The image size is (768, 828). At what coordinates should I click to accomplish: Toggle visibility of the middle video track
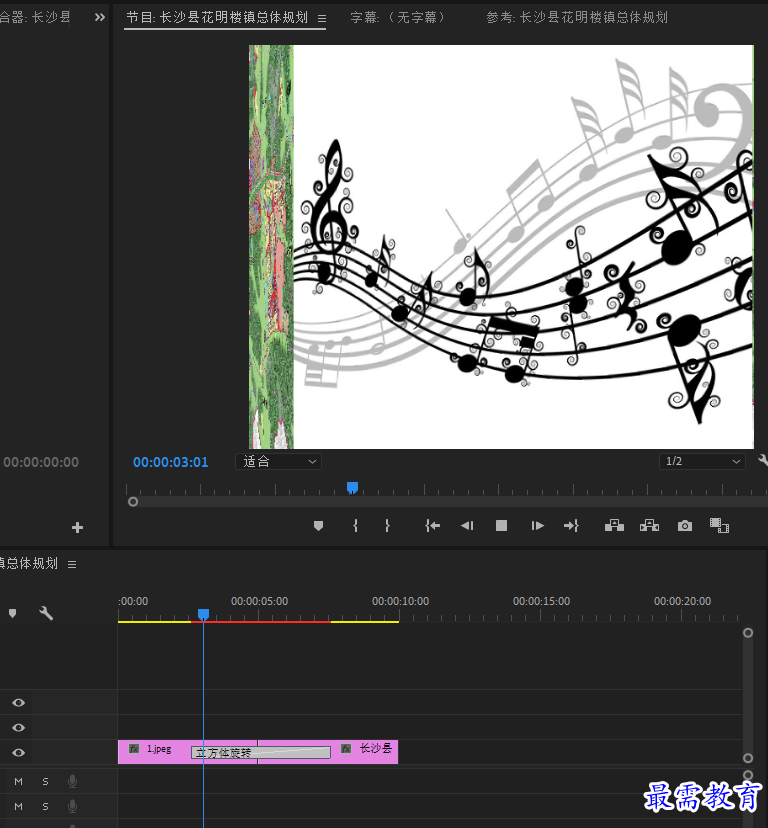(18, 728)
